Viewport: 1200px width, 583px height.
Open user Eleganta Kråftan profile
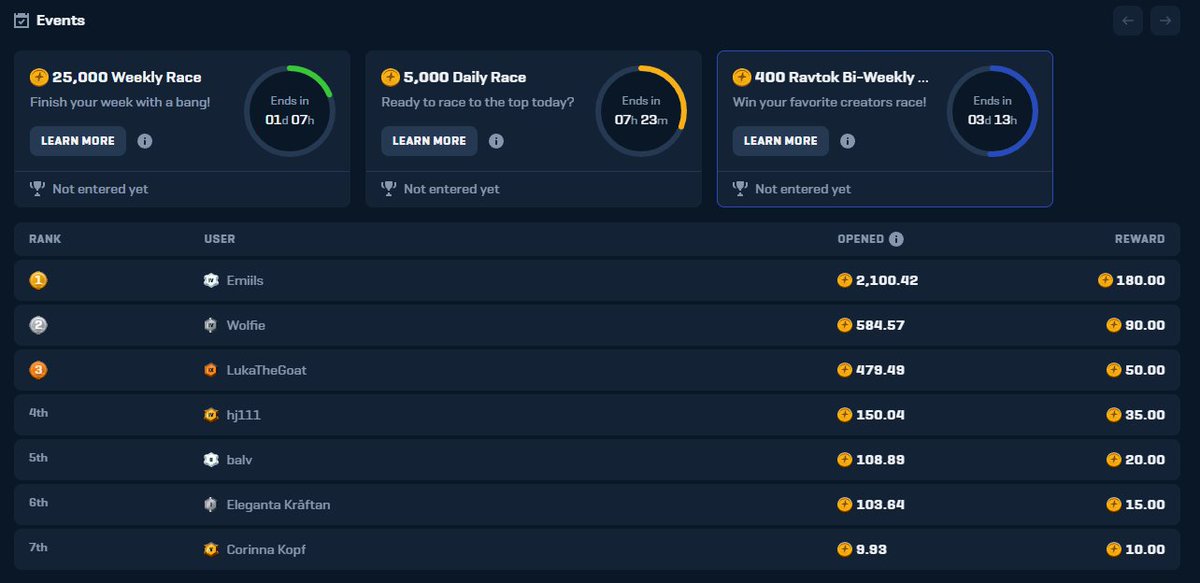coord(279,505)
